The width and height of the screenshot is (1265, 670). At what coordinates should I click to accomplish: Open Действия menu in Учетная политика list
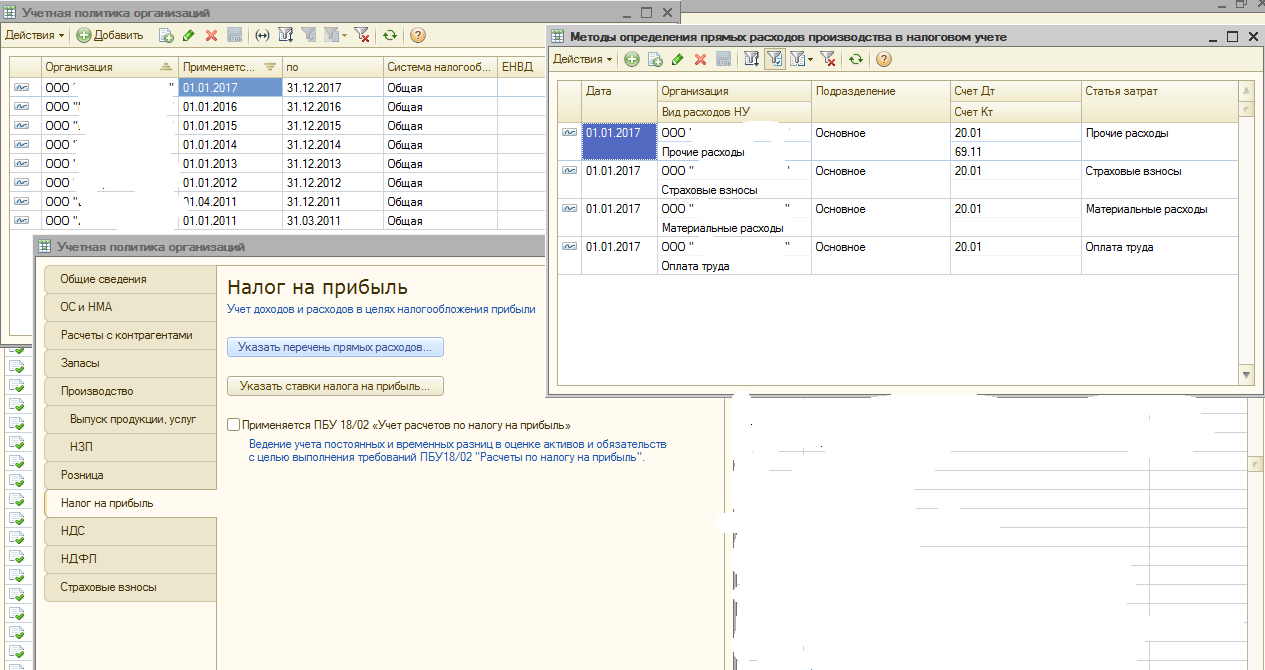point(35,35)
